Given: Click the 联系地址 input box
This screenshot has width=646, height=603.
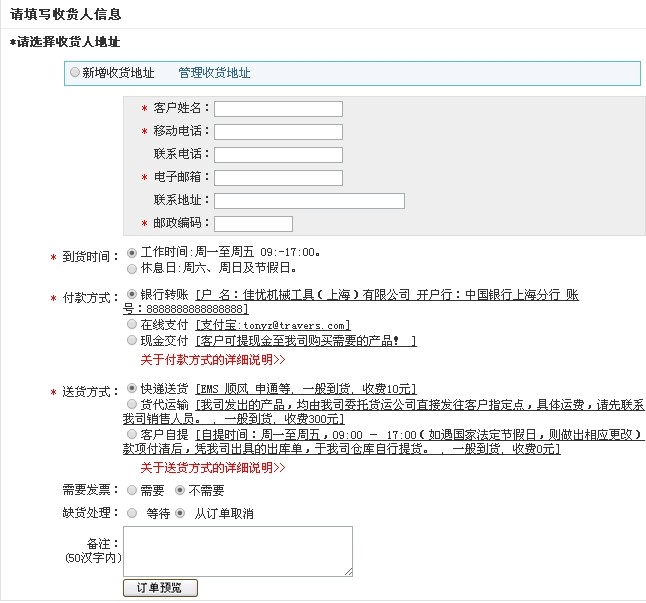Looking at the screenshot, I should pos(309,201).
